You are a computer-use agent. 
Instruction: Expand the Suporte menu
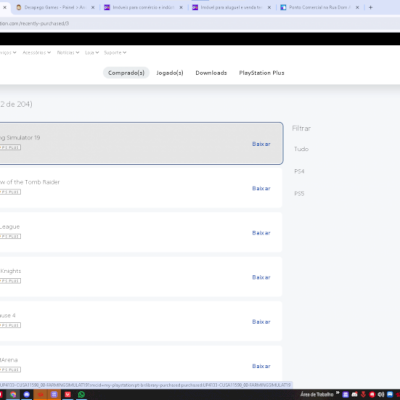[115, 53]
